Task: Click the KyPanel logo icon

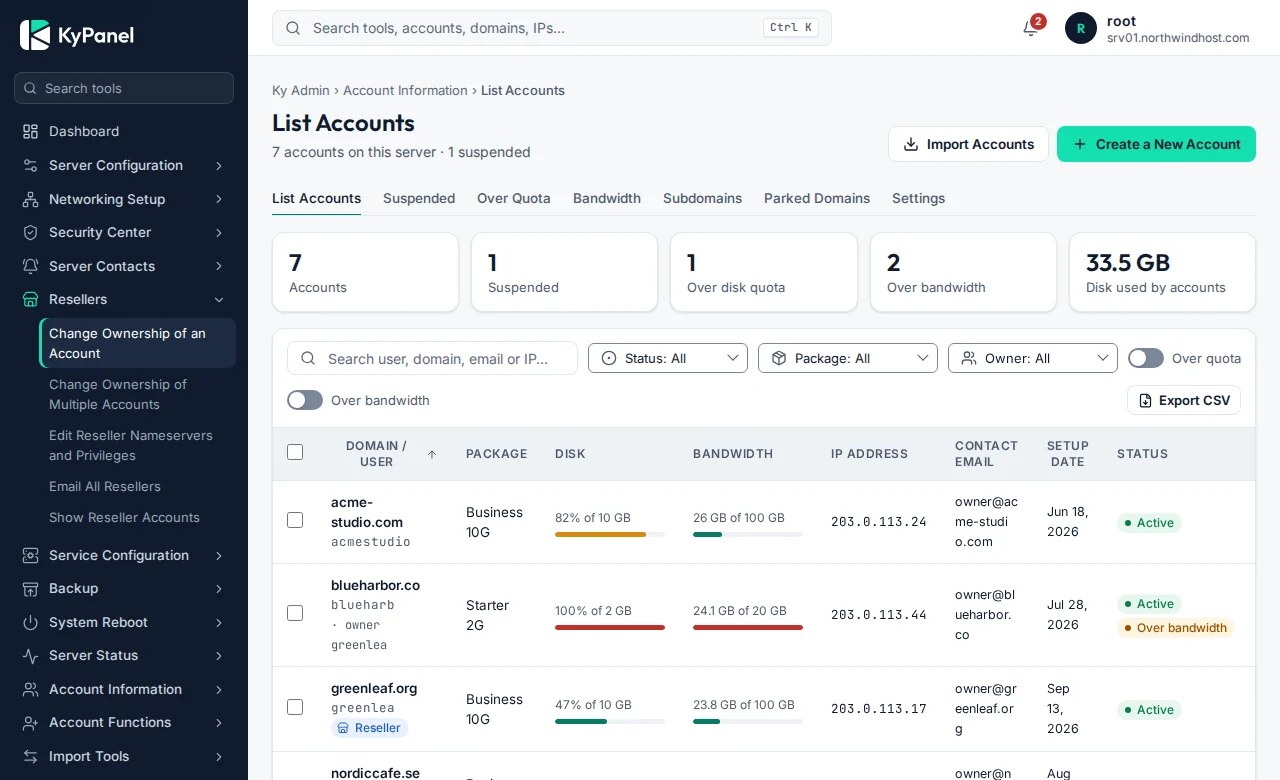Action: pos(35,35)
